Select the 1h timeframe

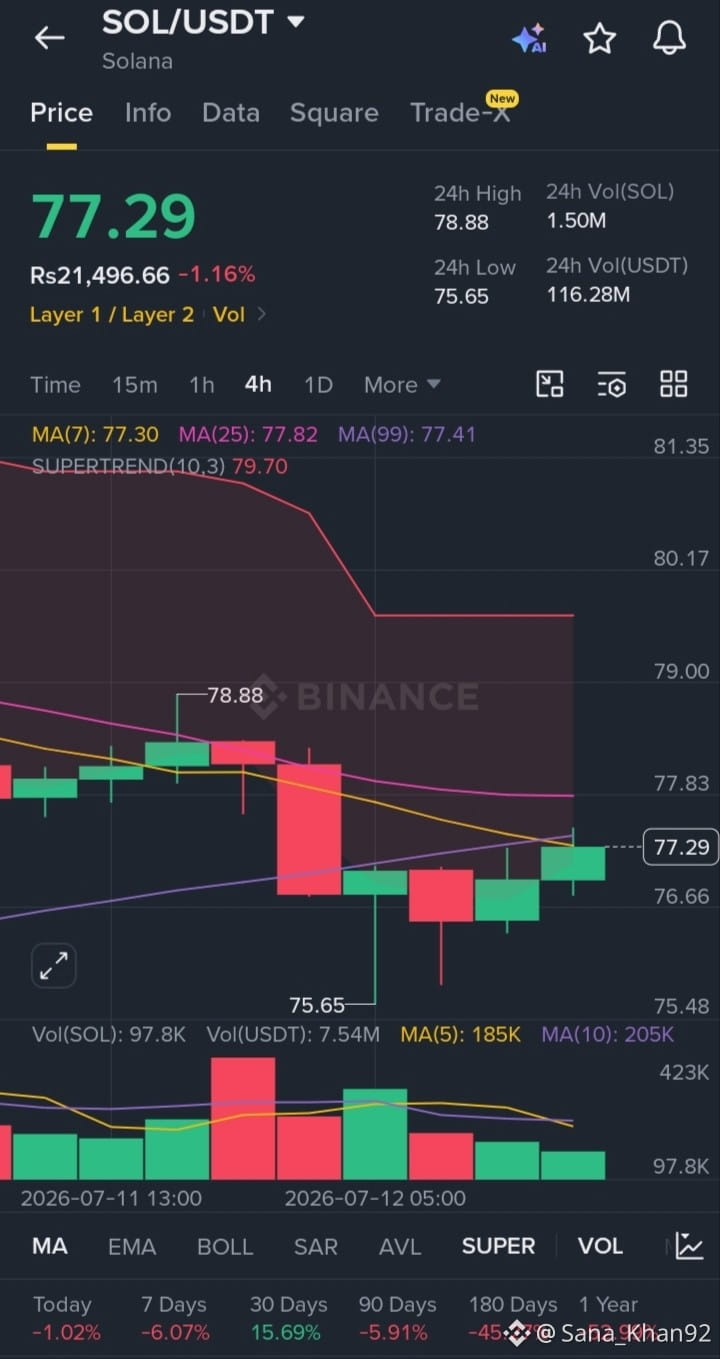[x=202, y=385]
